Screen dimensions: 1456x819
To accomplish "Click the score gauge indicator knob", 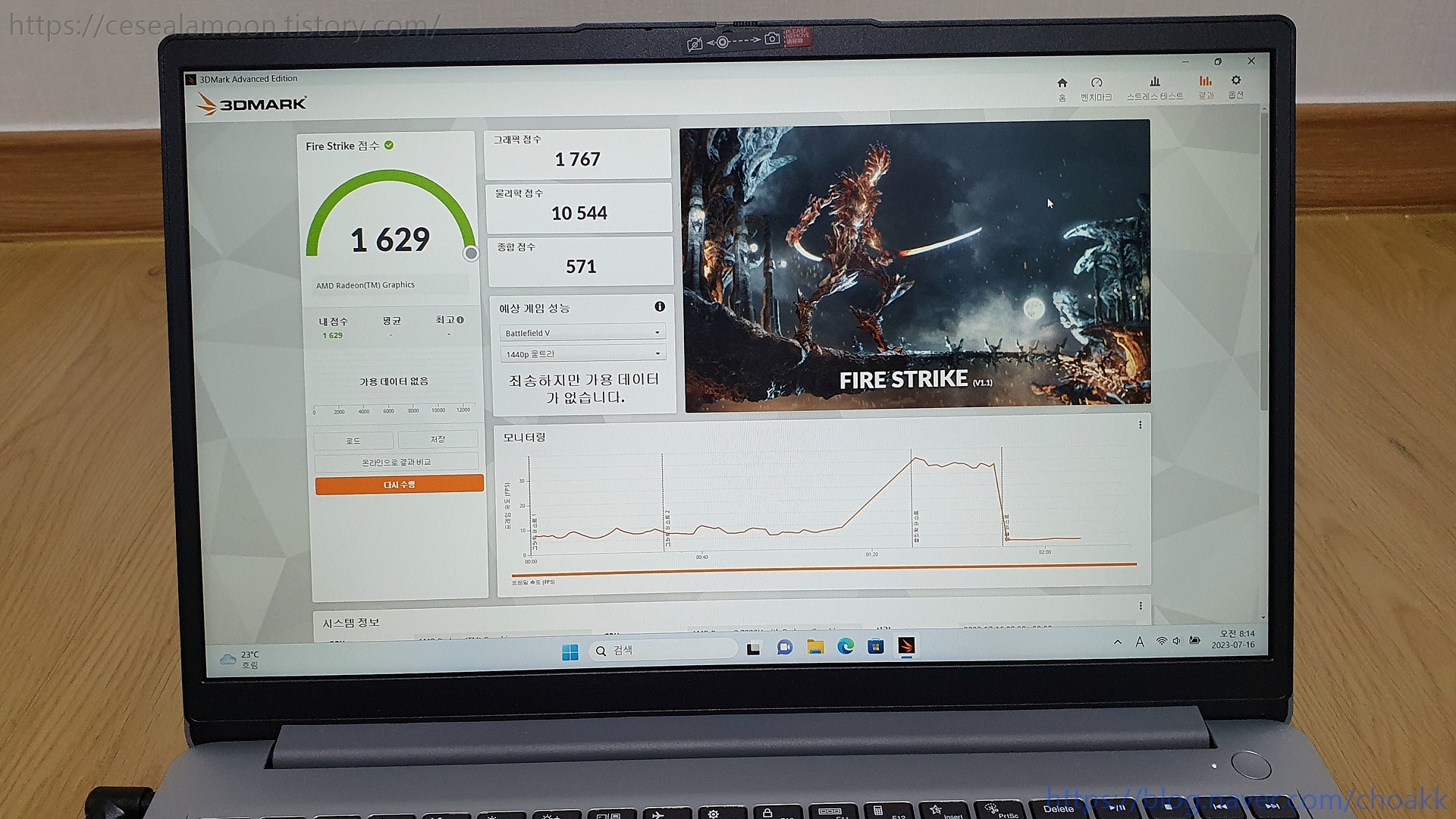I will [471, 253].
